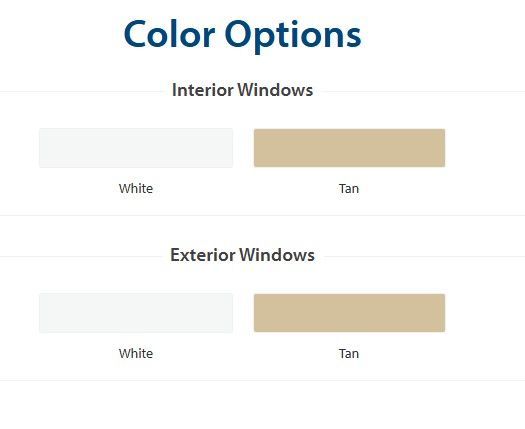Click the White label below the interior swatch
The image size is (525, 429).
point(136,189)
